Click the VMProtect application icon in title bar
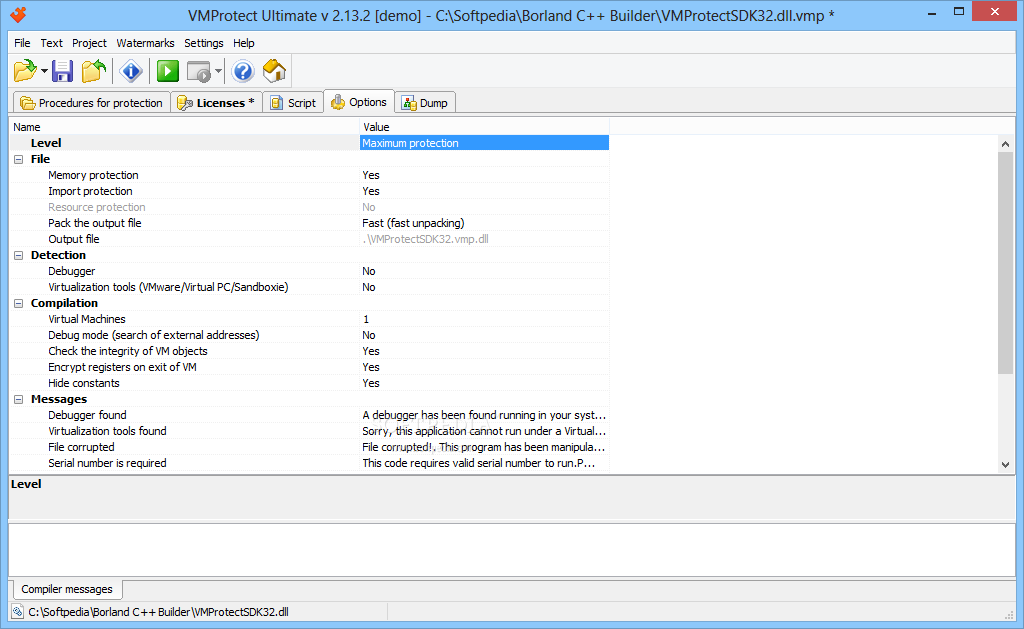Screen dimensions: 1024x629 [x=18, y=14]
